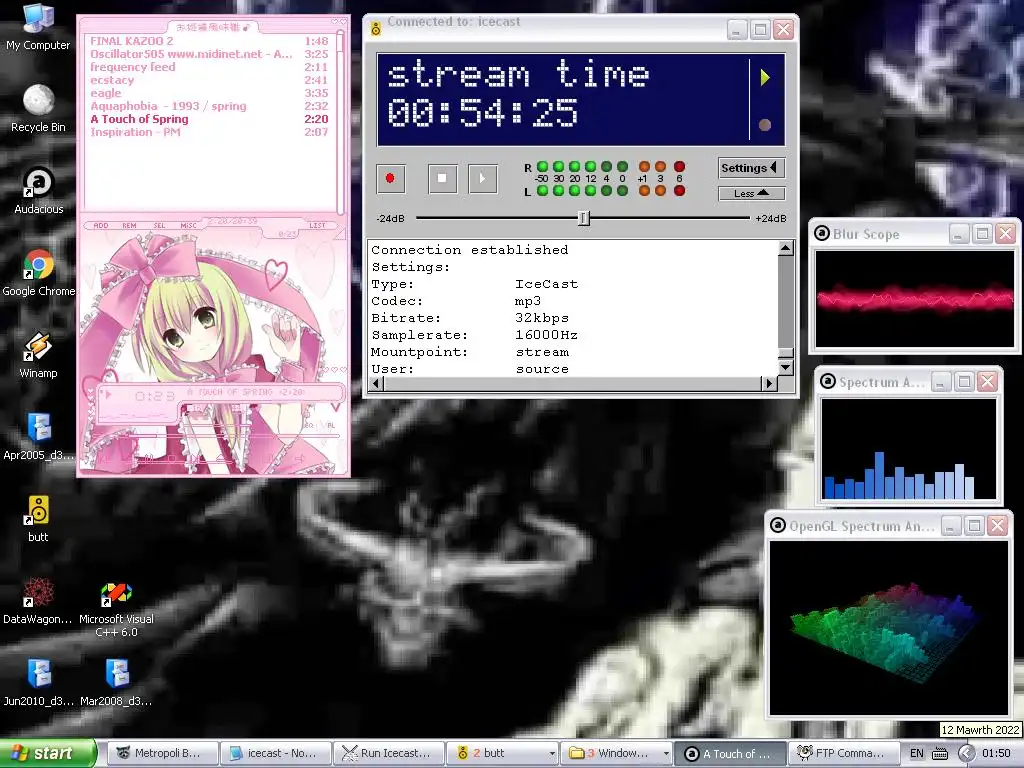Click the red record button in butt
Screen dimensions: 1024x768
coord(391,178)
